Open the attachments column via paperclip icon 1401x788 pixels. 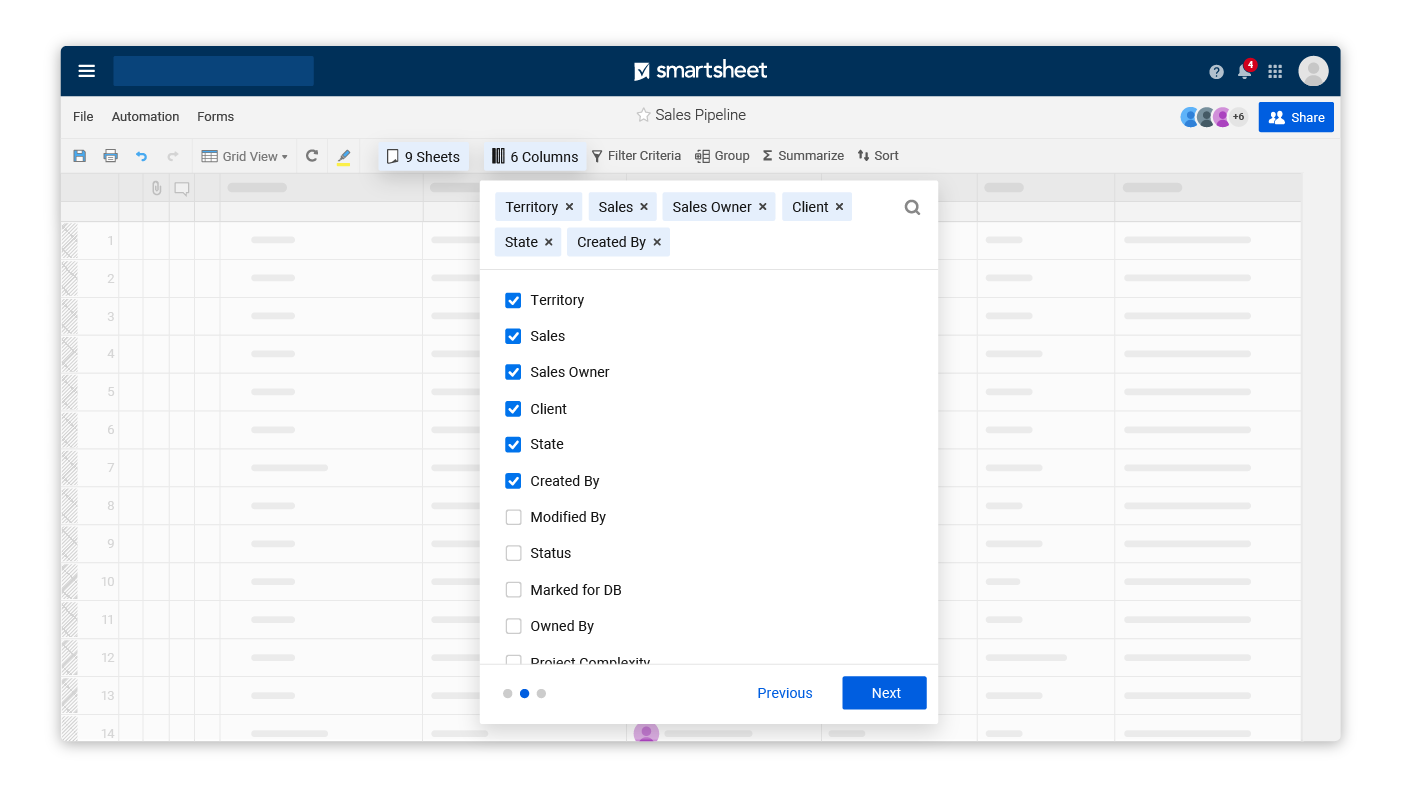click(x=156, y=187)
